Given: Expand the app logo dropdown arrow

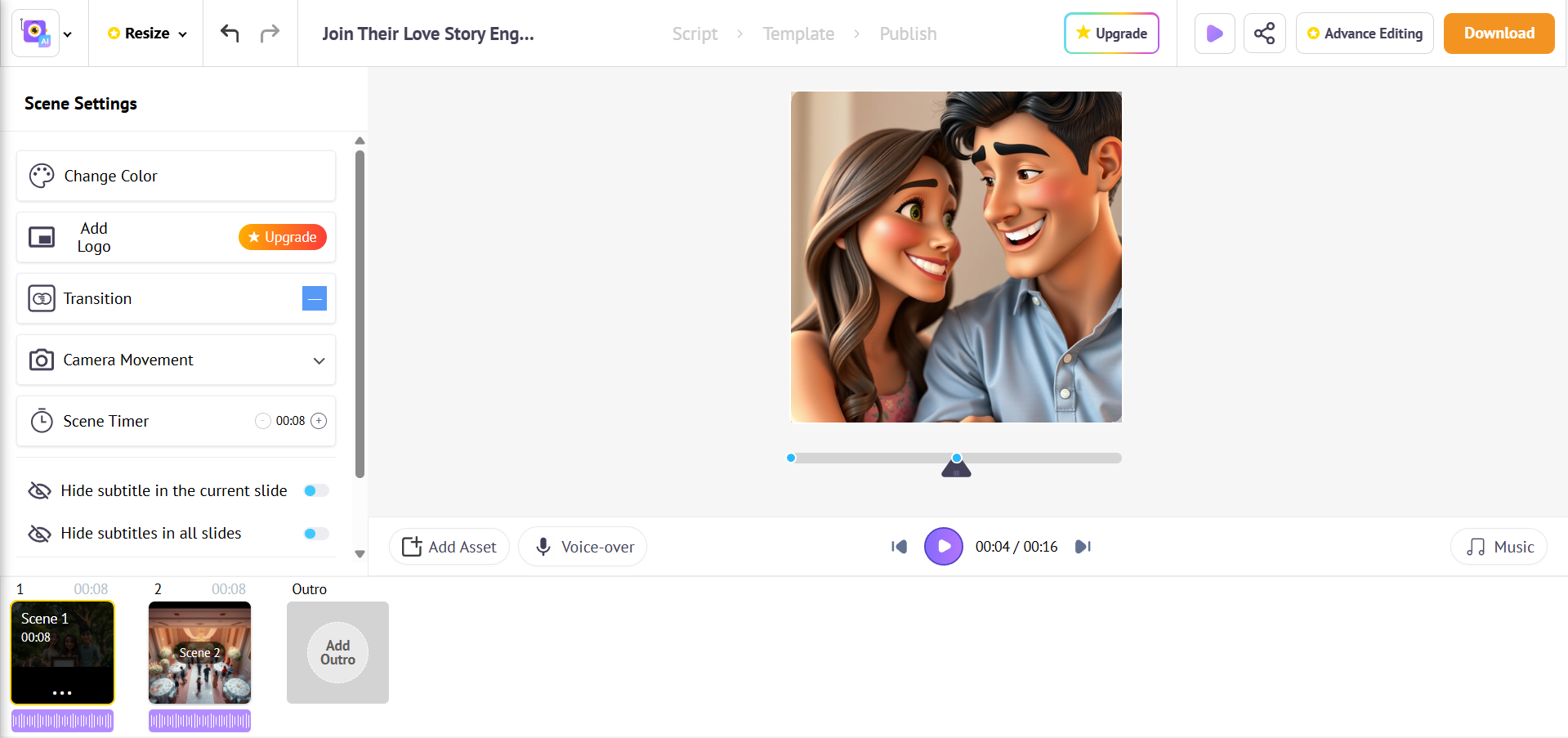Looking at the screenshot, I should (x=68, y=34).
